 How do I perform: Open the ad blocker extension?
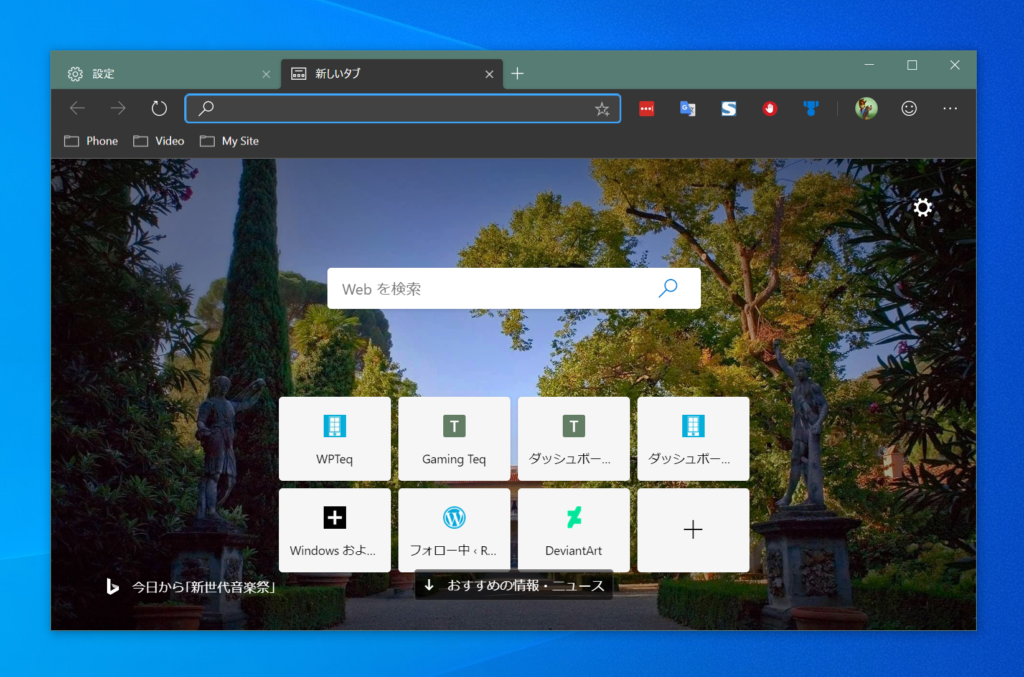(x=769, y=108)
